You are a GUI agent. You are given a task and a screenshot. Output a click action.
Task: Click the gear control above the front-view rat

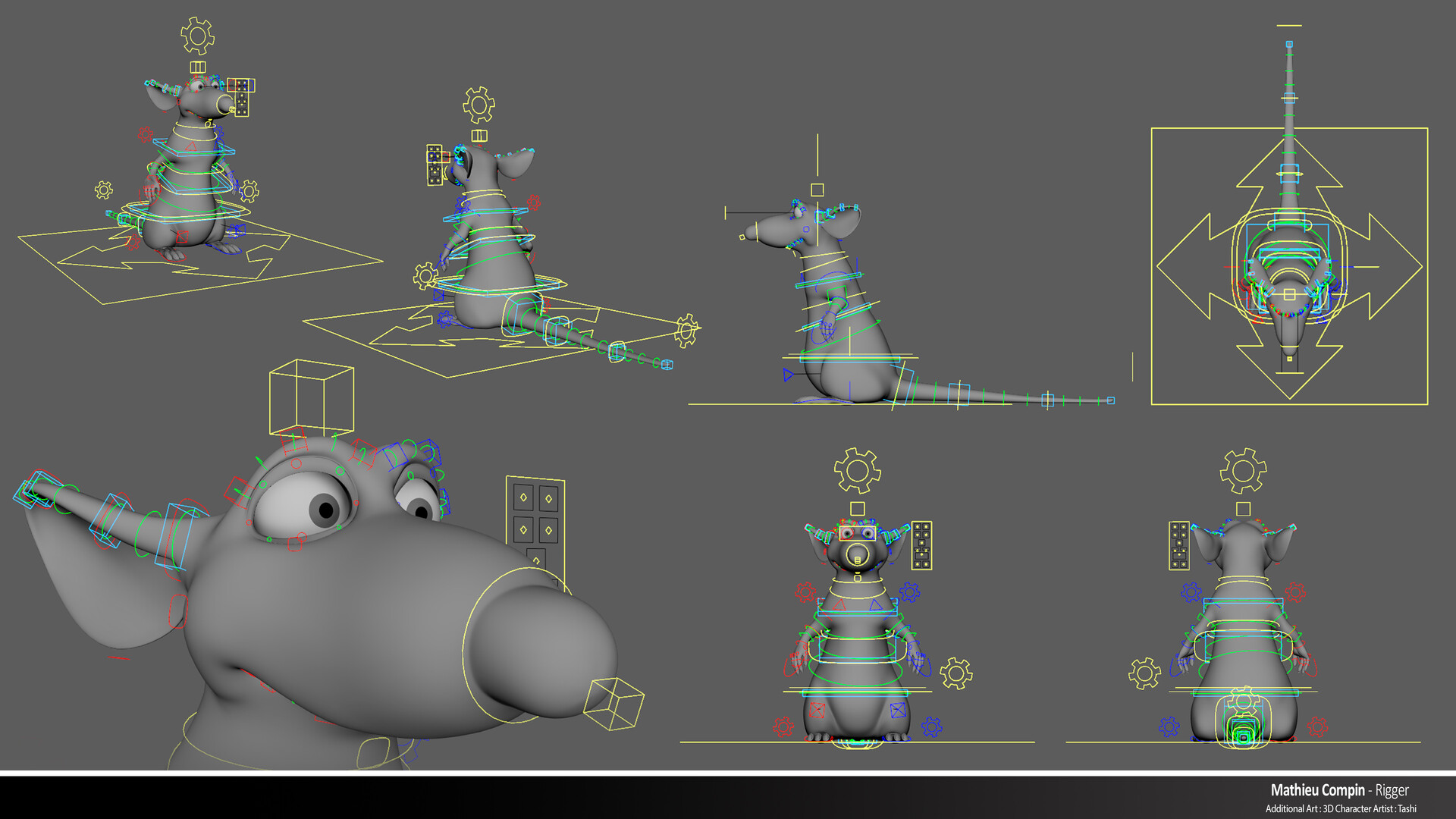coord(857,471)
